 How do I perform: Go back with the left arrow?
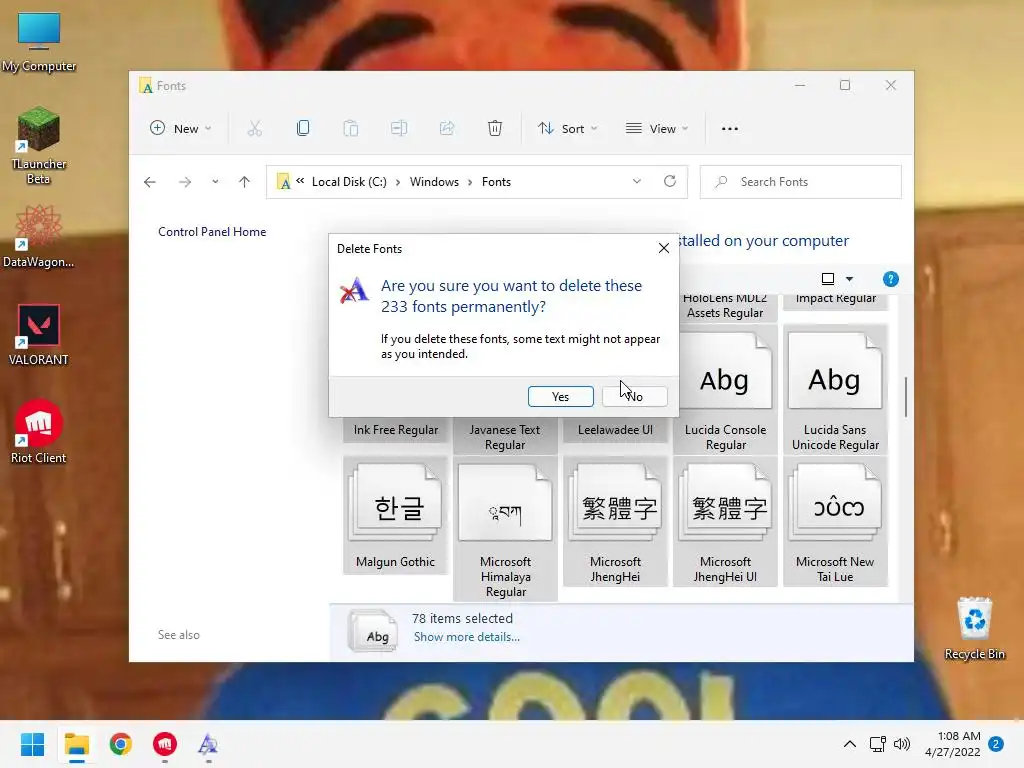coord(150,182)
